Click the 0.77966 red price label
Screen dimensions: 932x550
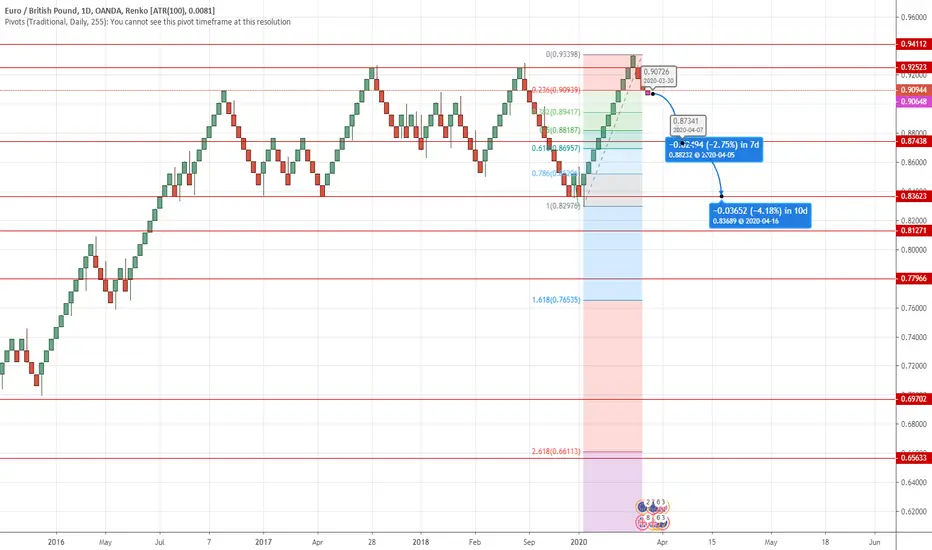tap(914, 278)
